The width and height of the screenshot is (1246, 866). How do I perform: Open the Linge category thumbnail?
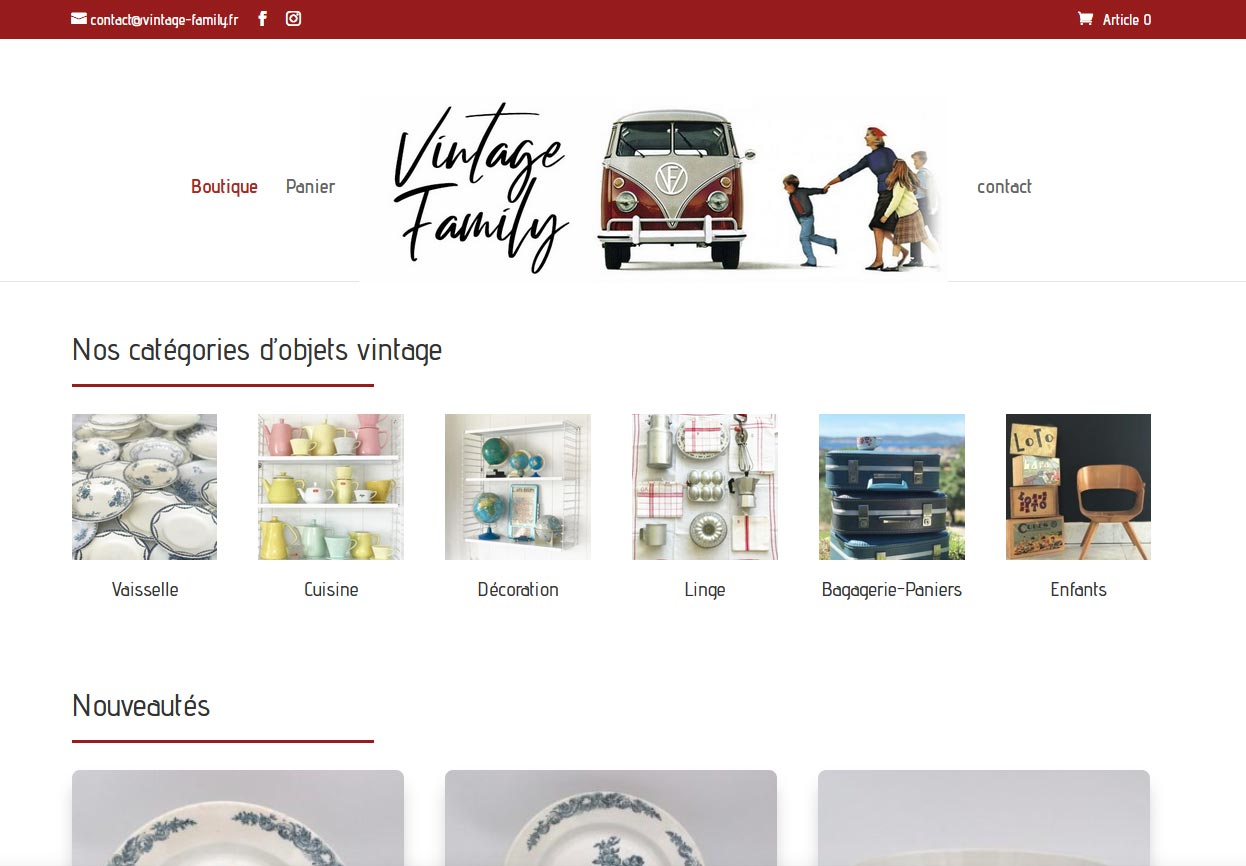tap(705, 487)
